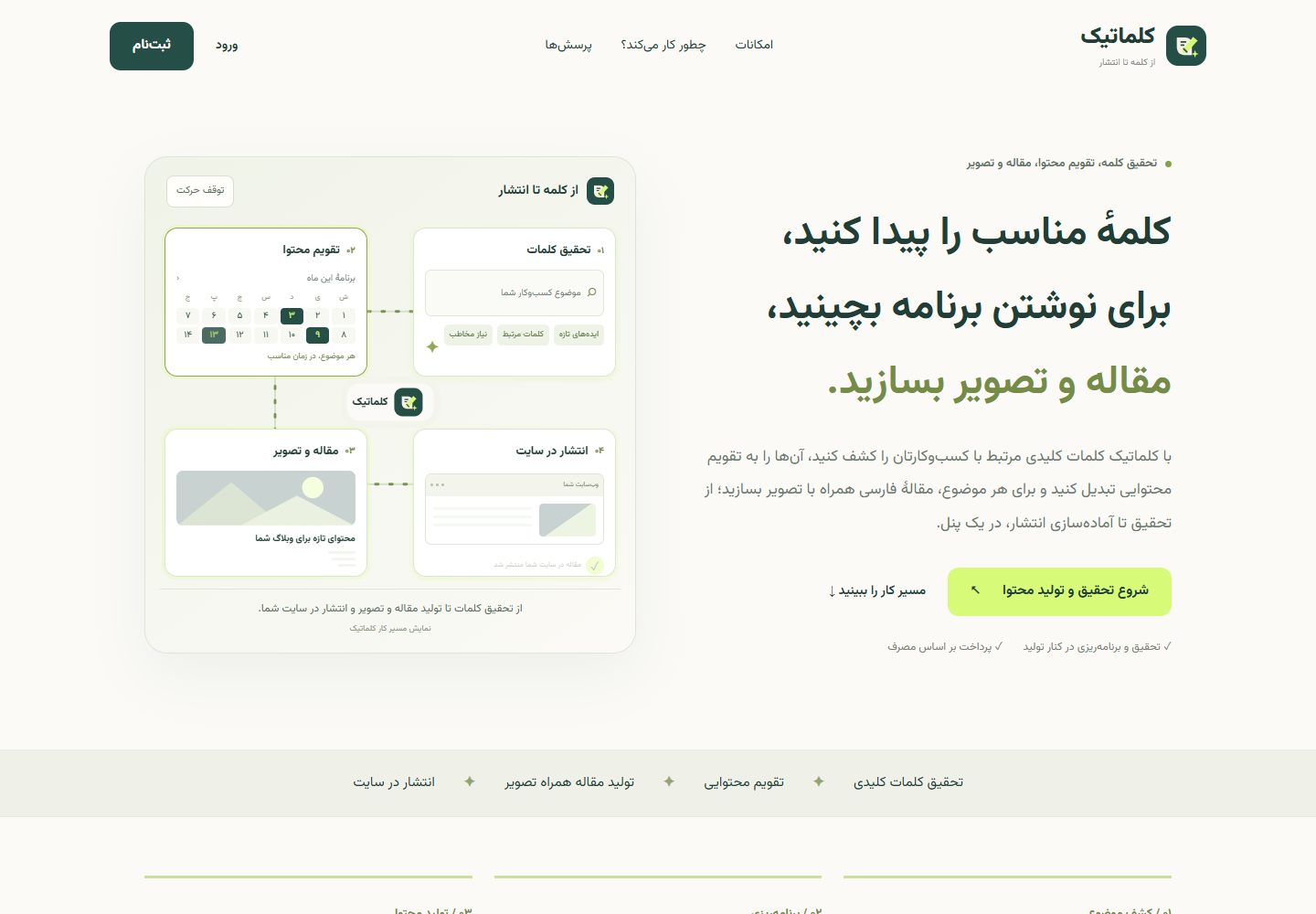1316x914 pixels.
Task: Click the ثبت‌نام sign-up button
Action: 152,46
